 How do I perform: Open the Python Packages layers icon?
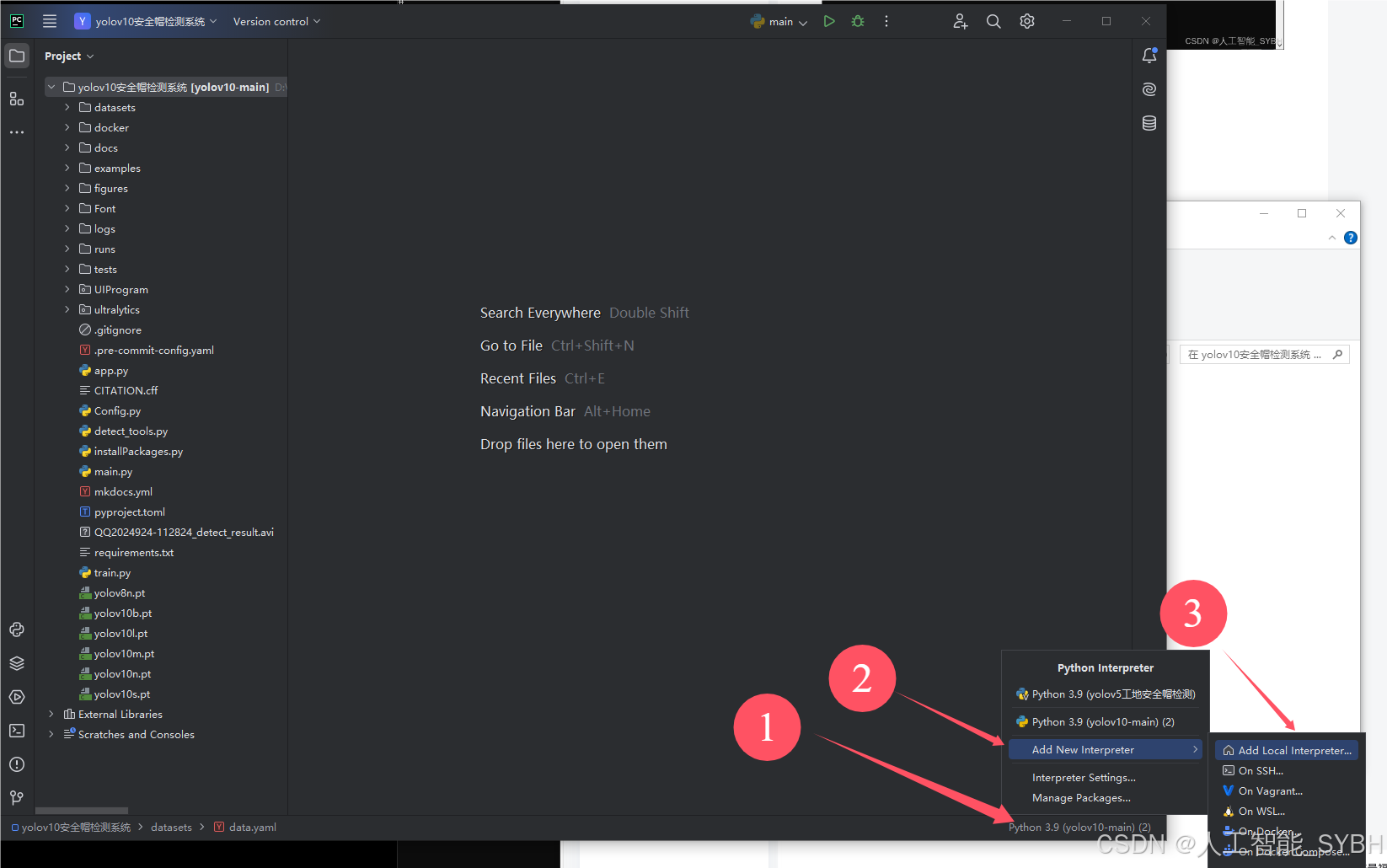(x=17, y=663)
